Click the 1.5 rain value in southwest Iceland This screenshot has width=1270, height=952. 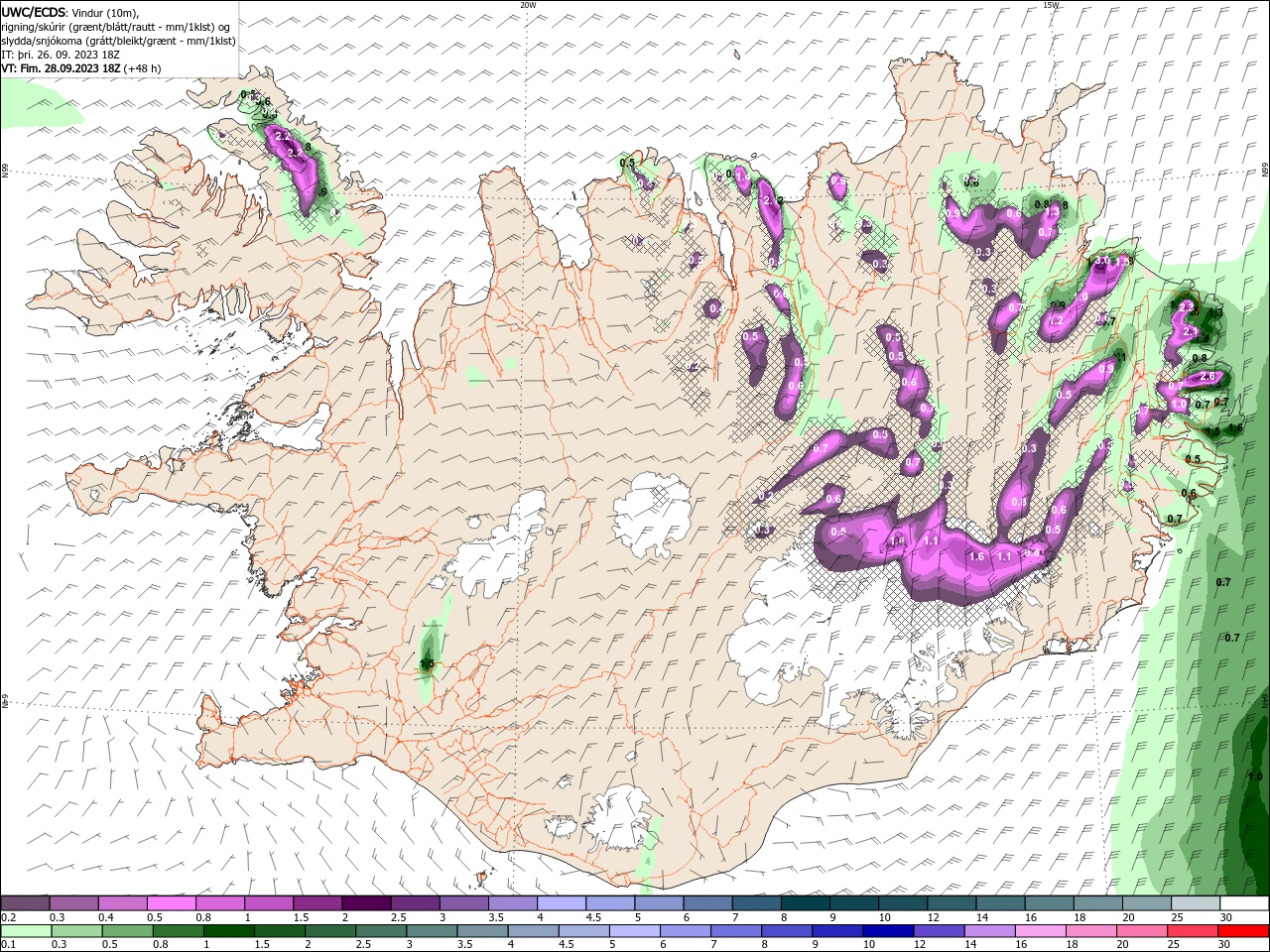[x=428, y=663]
